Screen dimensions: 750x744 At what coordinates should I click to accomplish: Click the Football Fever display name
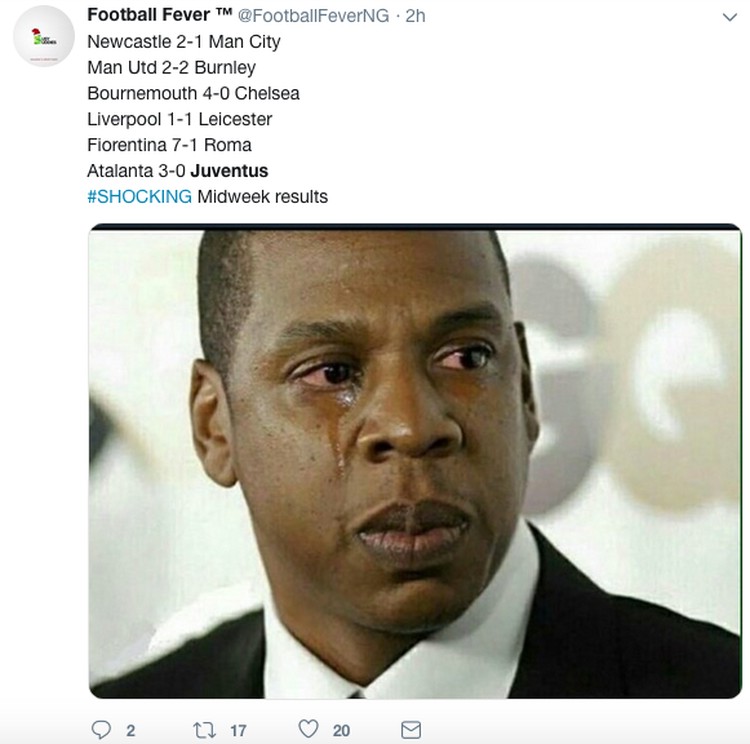point(160,15)
